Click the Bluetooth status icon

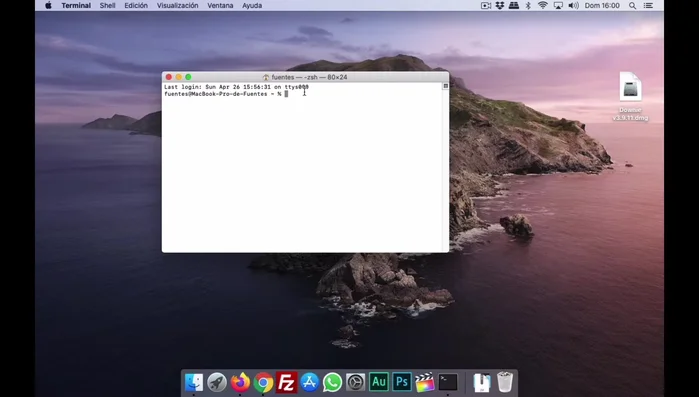click(528, 5)
